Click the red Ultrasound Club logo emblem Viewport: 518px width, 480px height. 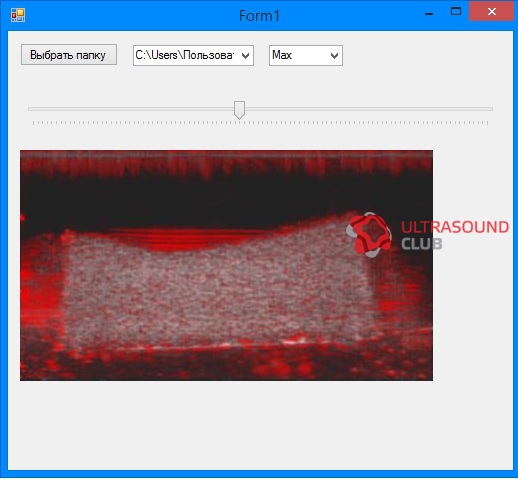pos(369,235)
